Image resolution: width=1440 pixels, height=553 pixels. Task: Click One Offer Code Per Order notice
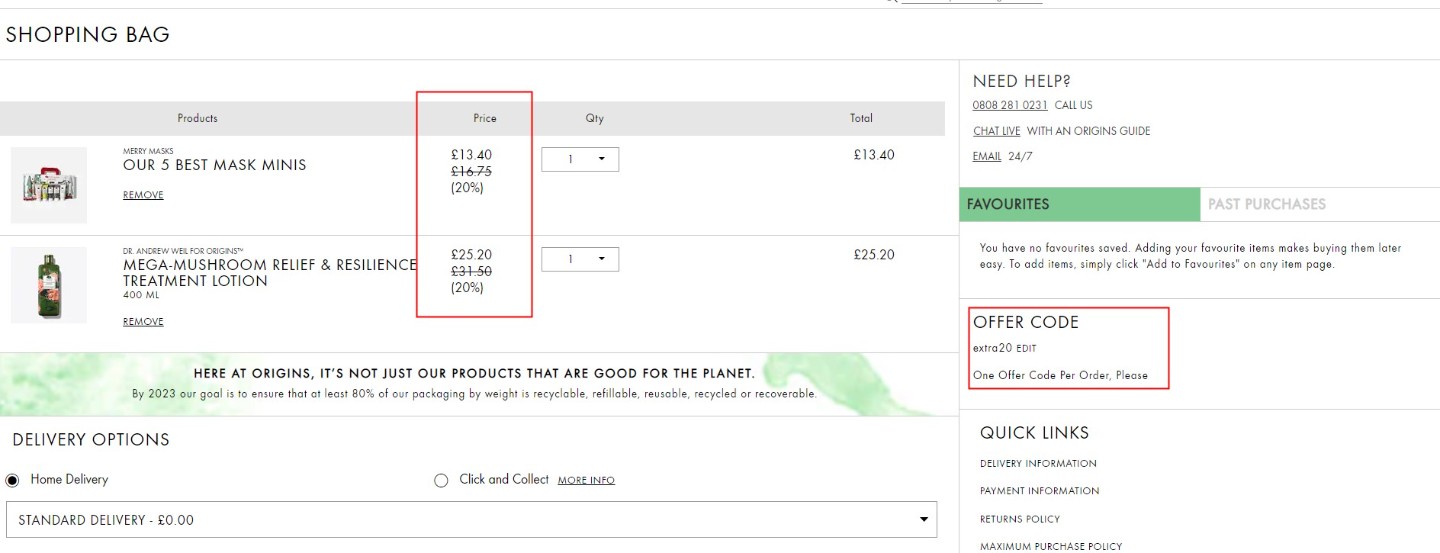[1060, 376]
